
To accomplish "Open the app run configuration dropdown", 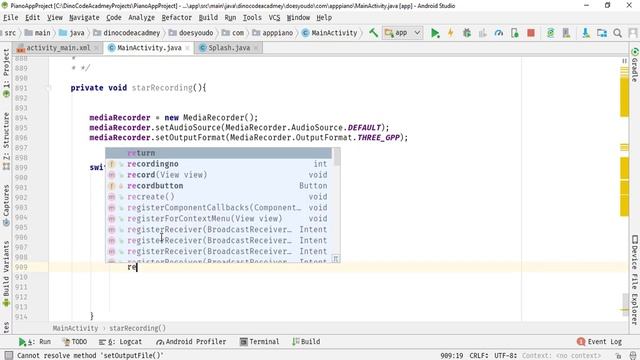I will [x=402, y=33].
